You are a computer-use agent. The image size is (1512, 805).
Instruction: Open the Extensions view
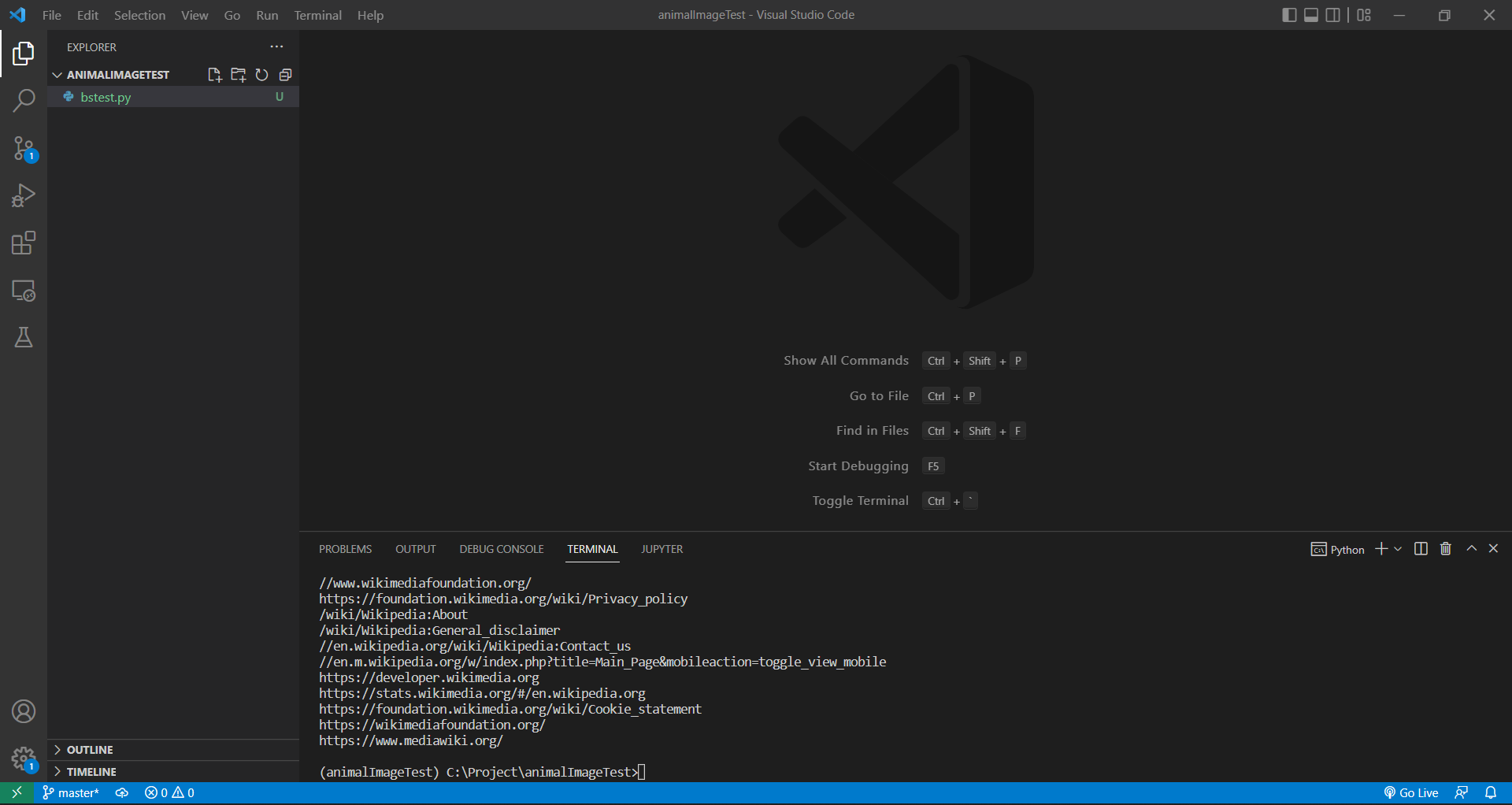(24, 243)
